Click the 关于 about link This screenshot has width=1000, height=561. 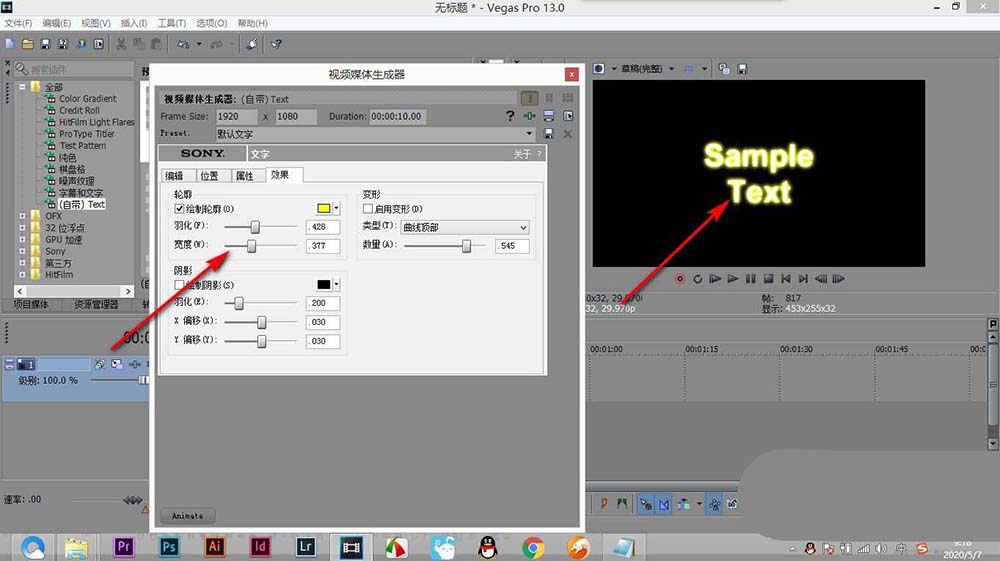[x=522, y=154]
